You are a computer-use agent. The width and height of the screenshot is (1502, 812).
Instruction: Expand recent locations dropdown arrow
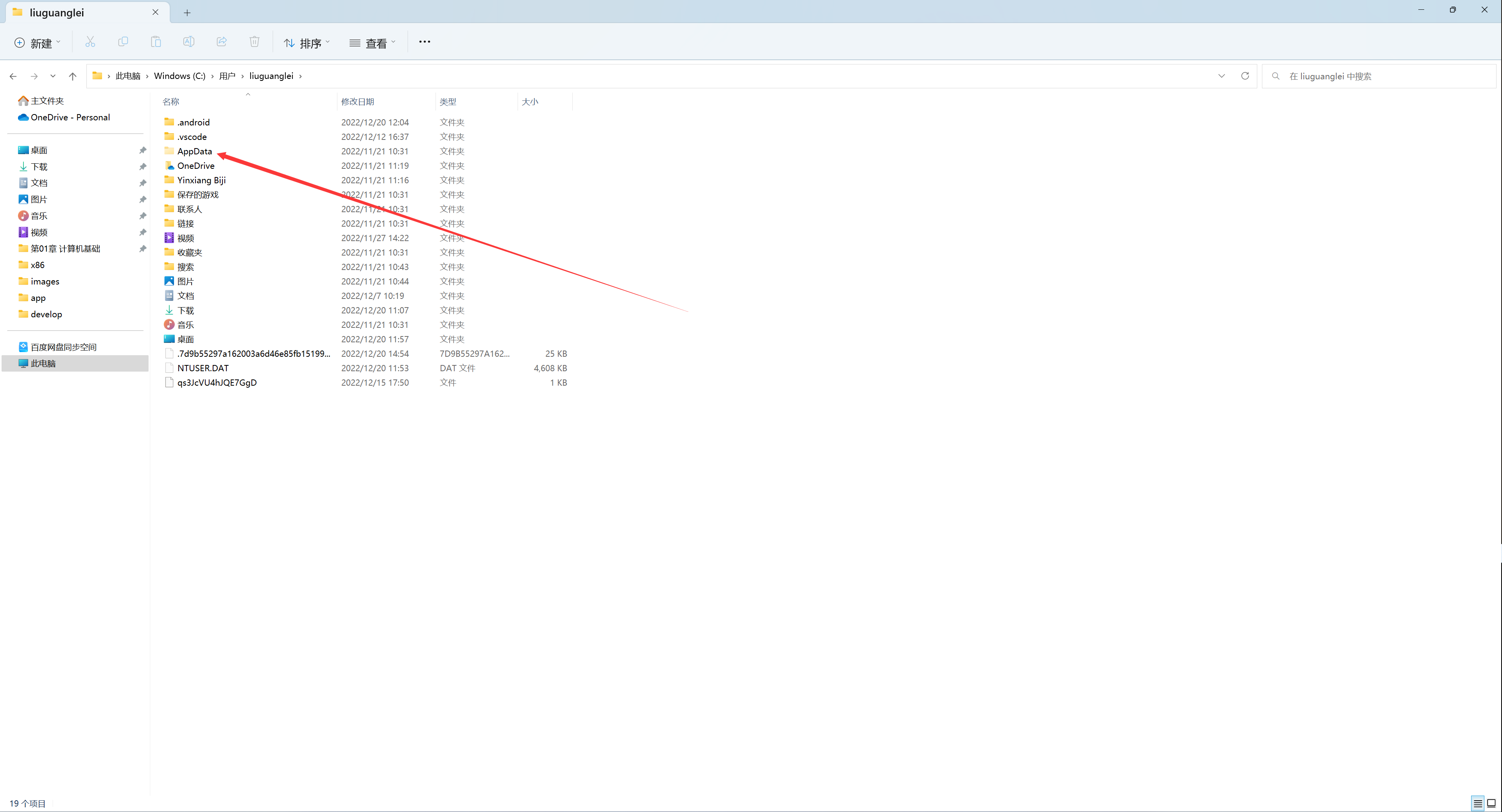click(53, 76)
